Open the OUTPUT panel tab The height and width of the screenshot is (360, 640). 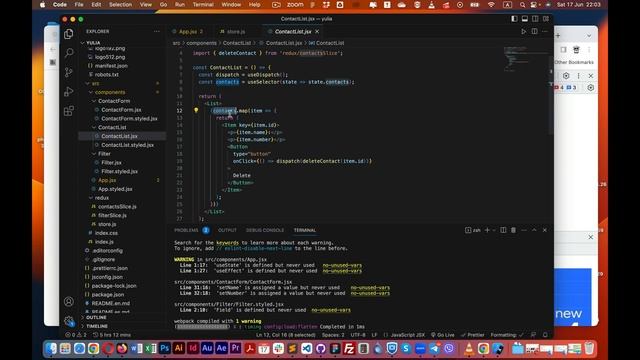tap(227, 230)
